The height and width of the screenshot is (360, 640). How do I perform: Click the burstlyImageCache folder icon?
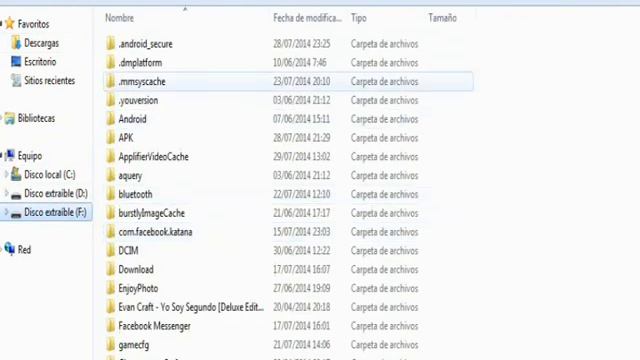[x=110, y=213]
